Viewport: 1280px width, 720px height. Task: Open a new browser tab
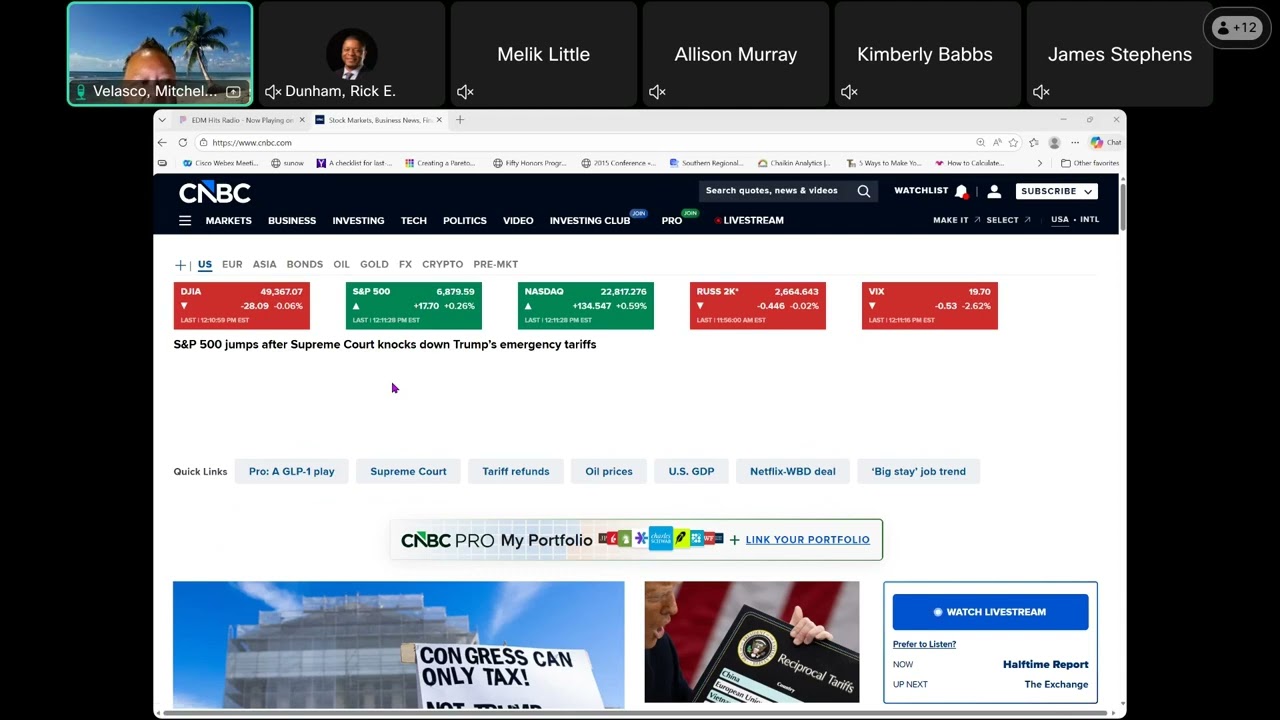point(460,120)
